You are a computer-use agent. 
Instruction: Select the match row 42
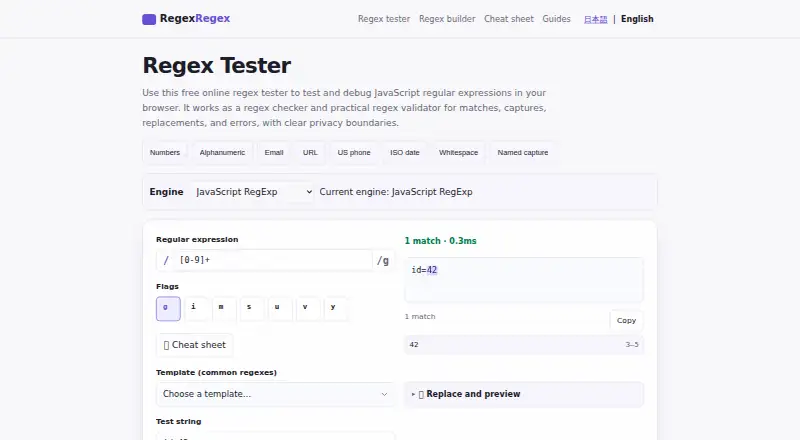[524, 345]
